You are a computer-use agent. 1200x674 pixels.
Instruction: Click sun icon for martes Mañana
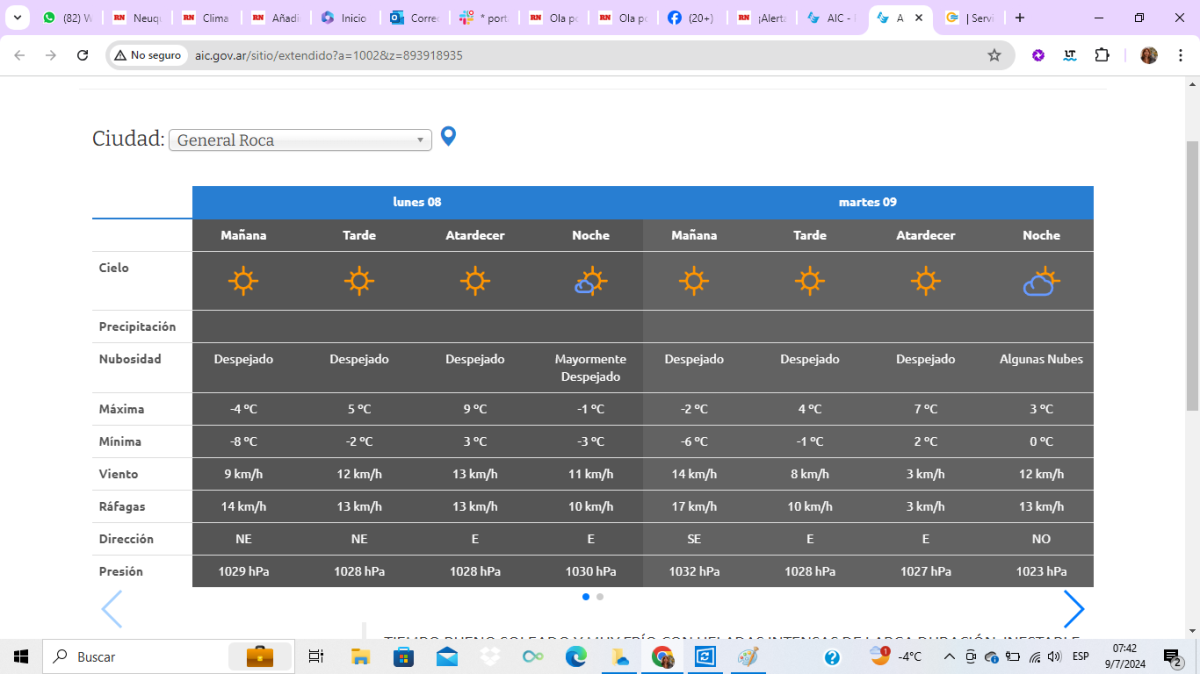pyautogui.click(x=694, y=281)
